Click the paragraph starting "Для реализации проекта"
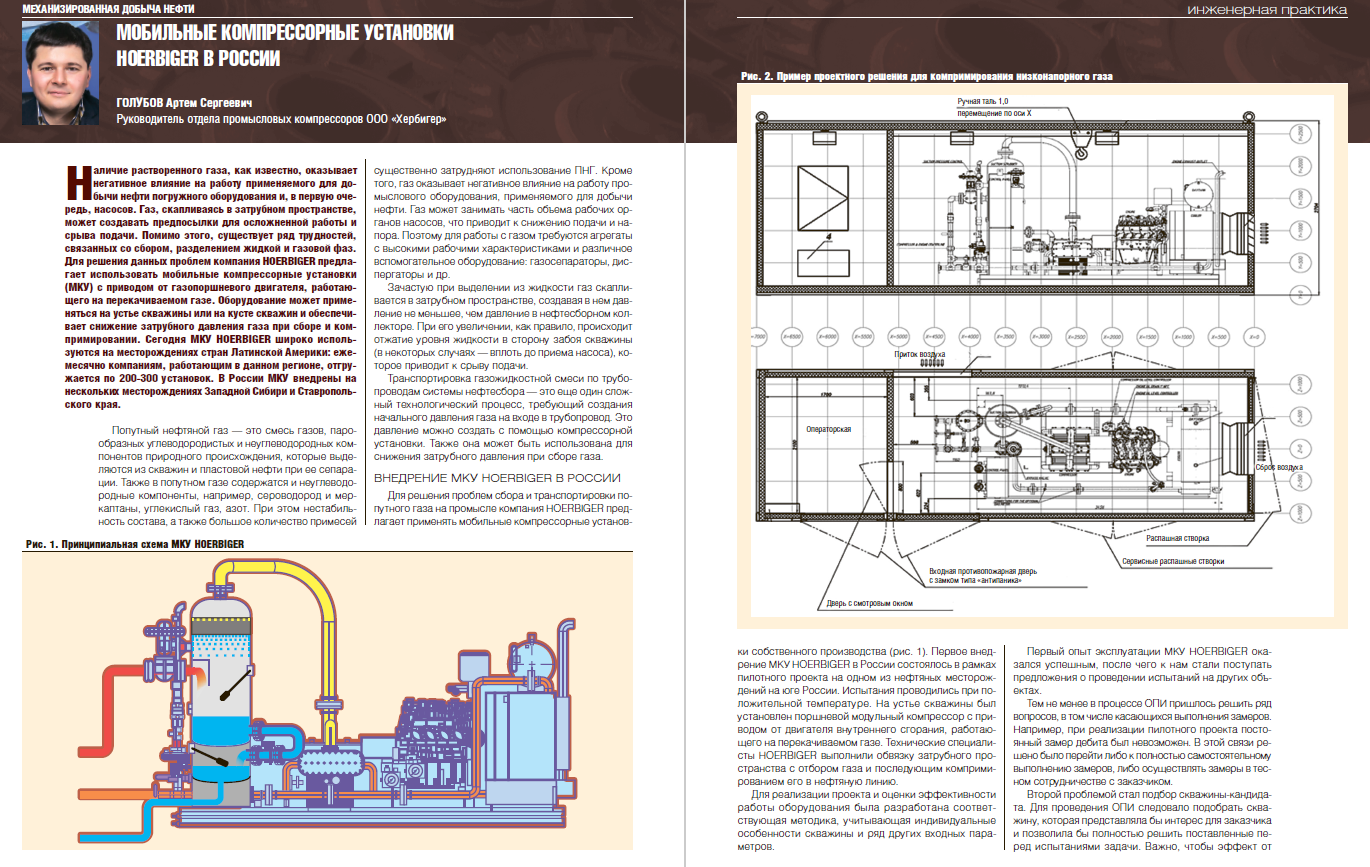1370x867 pixels. point(867,822)
